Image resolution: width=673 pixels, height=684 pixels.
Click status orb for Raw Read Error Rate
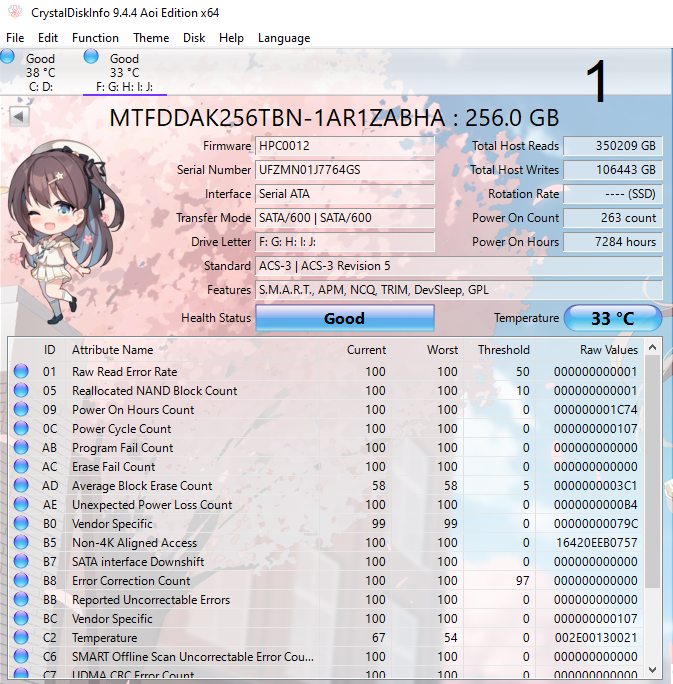tap(21, 372)
